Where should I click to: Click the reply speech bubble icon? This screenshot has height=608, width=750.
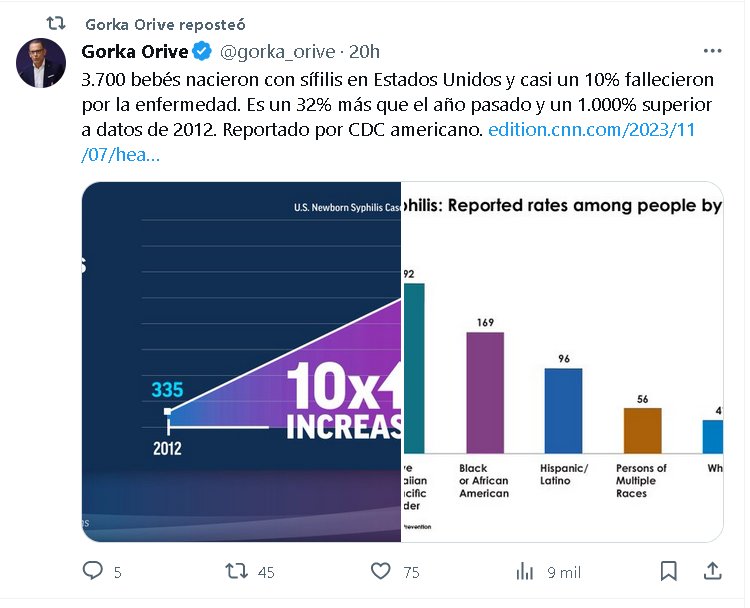coord(93,571)
